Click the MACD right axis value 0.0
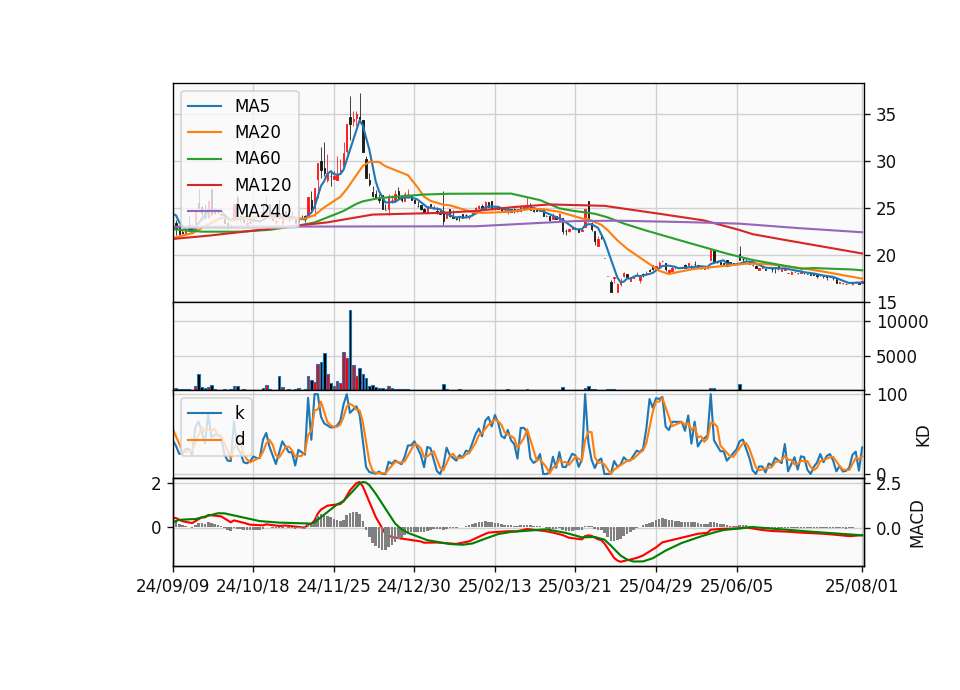 (x=888, y=528)
